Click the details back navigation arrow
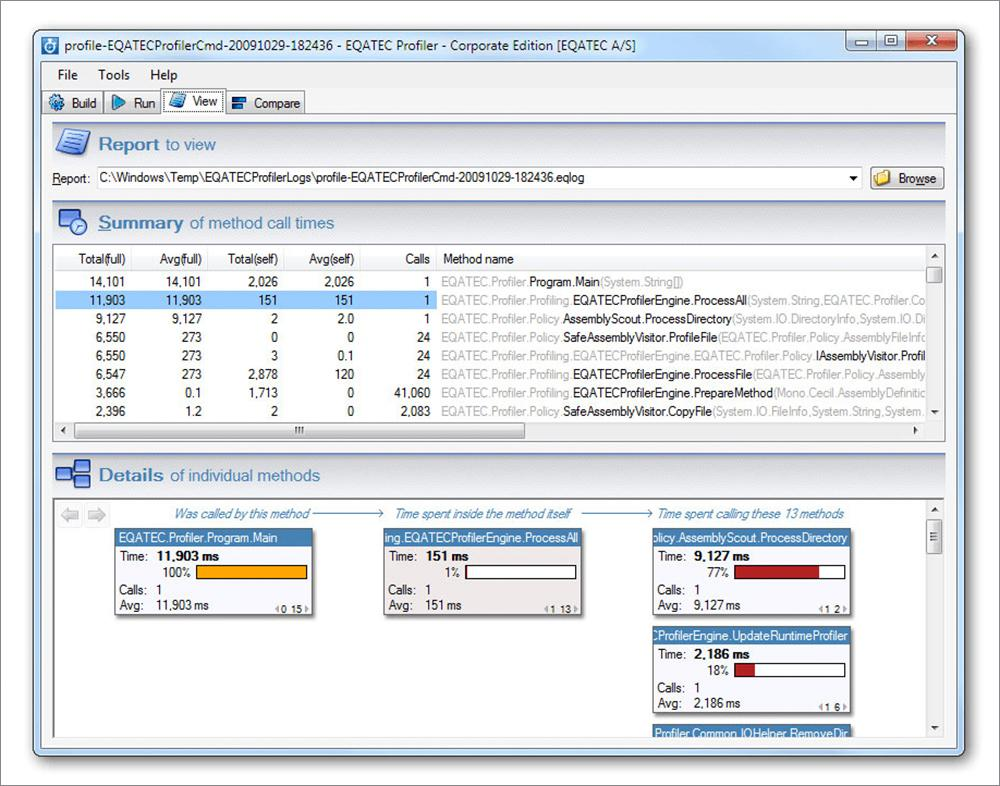The height and width of the screenshot is (786, 1000). [70, 514]
